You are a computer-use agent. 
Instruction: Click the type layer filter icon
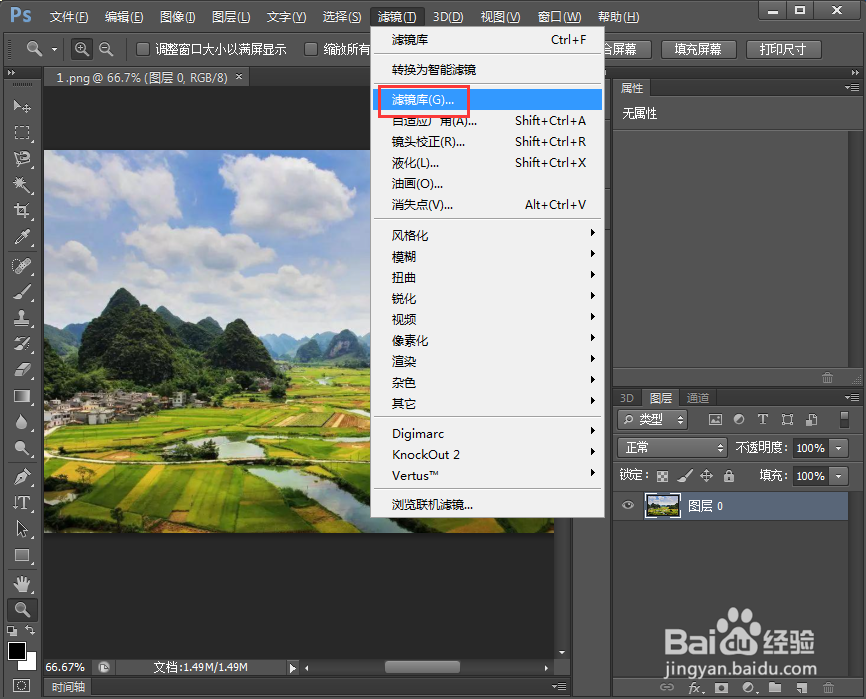(x=763, y=420)
